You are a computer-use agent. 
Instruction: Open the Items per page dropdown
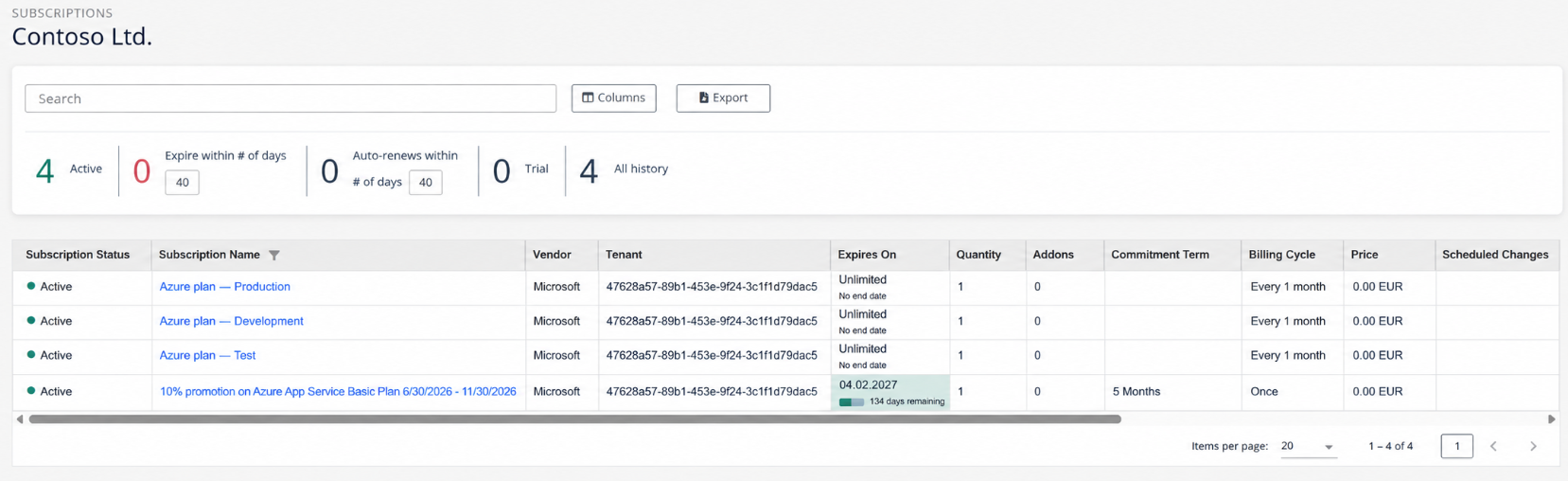tap(1308, 446)
